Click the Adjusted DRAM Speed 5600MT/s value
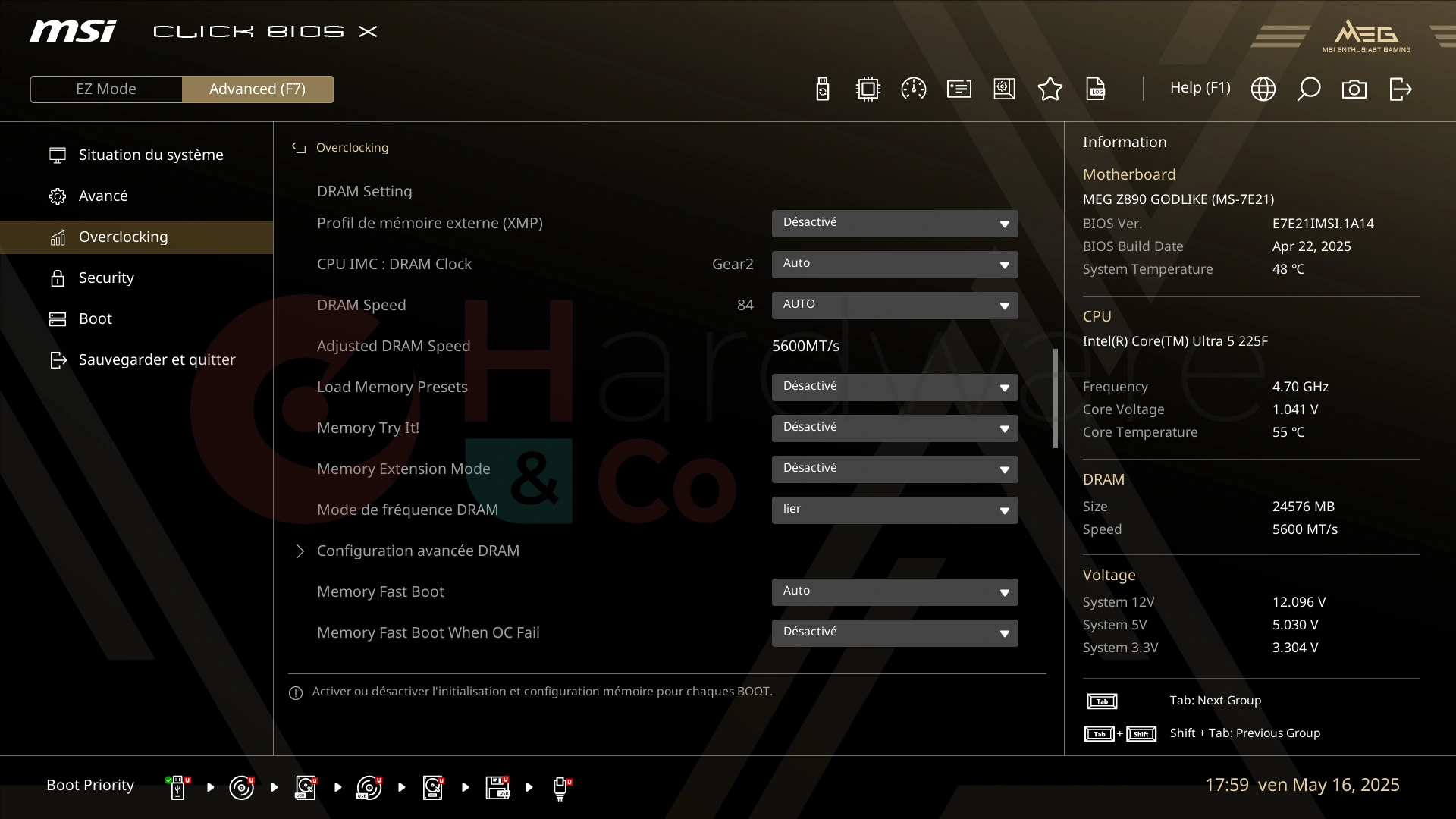The width and height of the screenshot is (1456, 819). 805,347
